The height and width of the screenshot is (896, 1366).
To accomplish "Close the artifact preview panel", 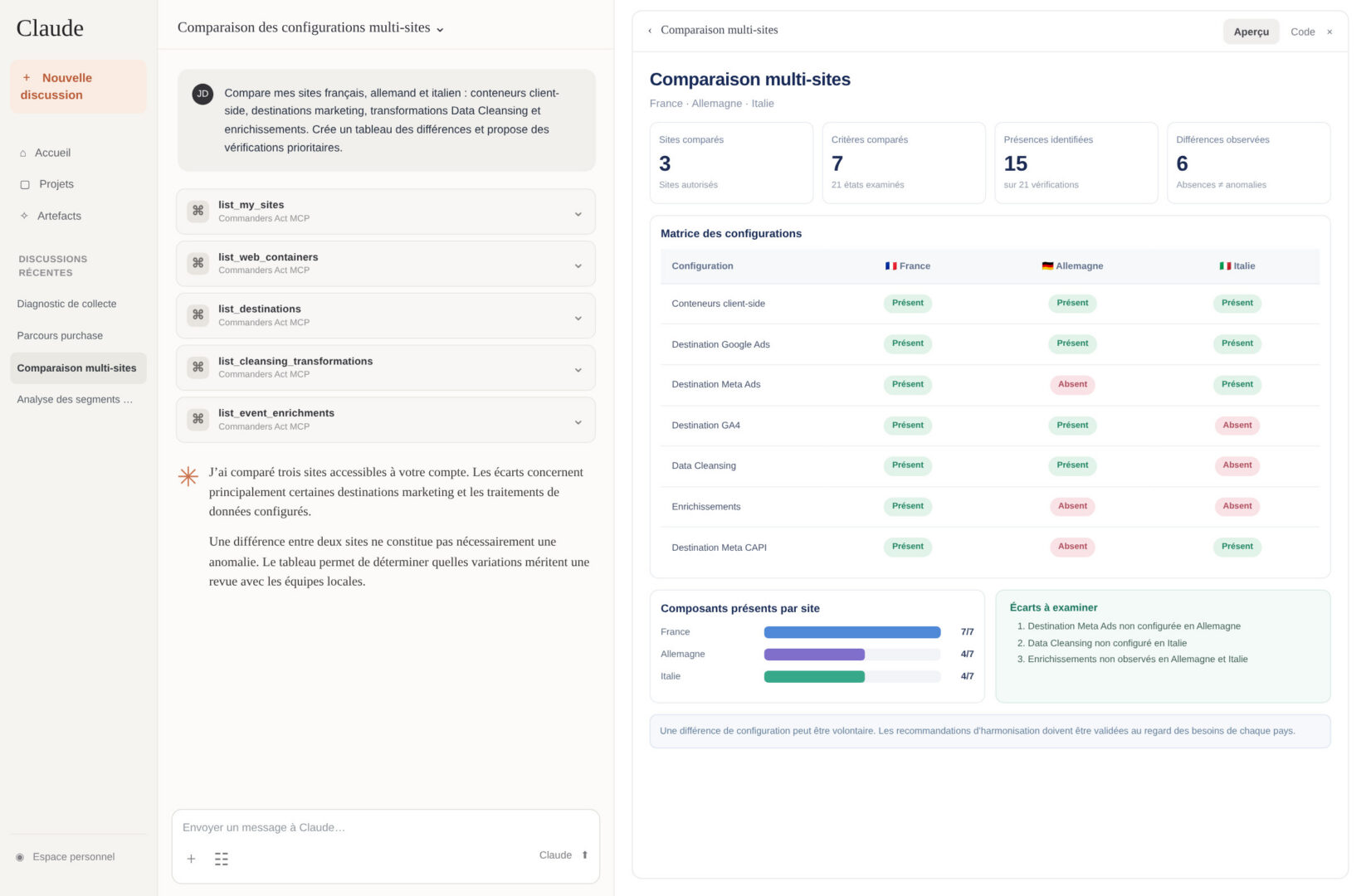I will 1329,32.
